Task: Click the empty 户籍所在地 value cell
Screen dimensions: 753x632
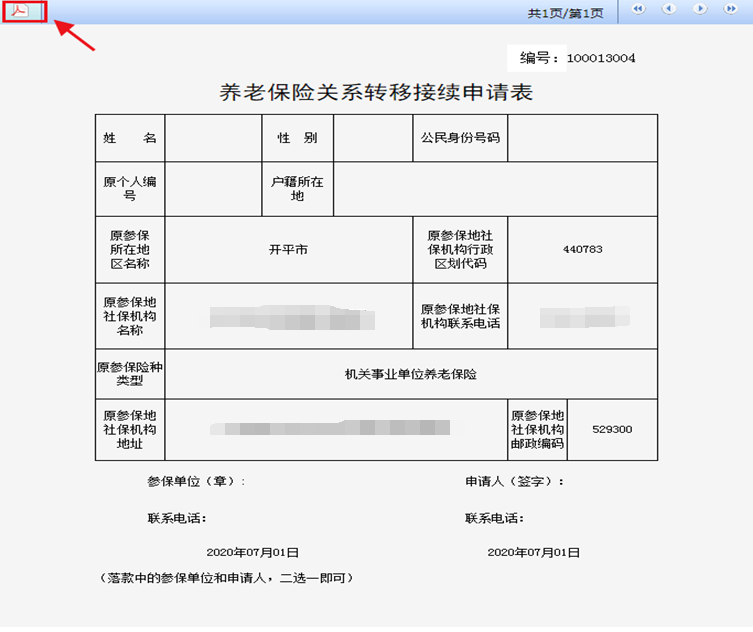Action: pyautogui.click(x=495, y=189)
